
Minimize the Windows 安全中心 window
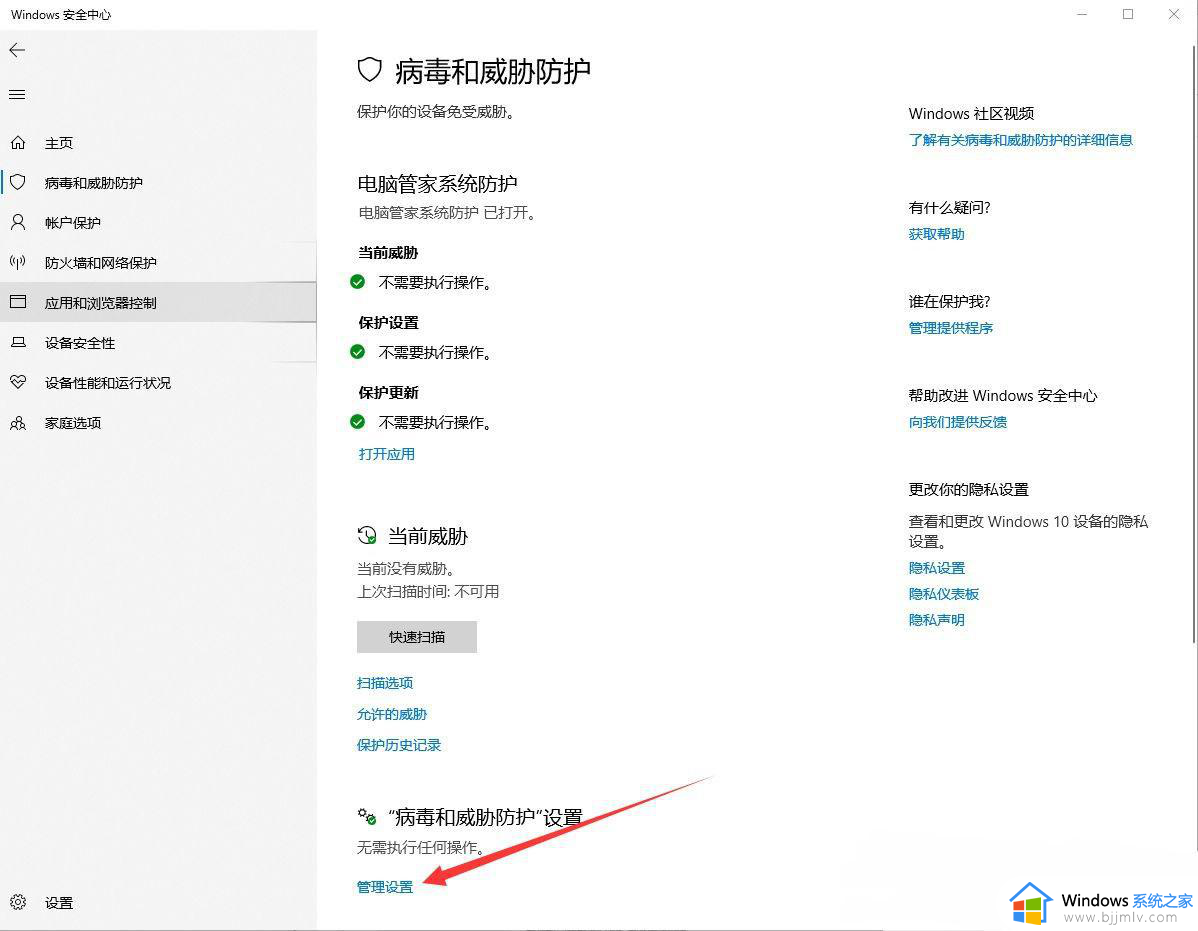pyautogui.click(x=1082, y=15)
